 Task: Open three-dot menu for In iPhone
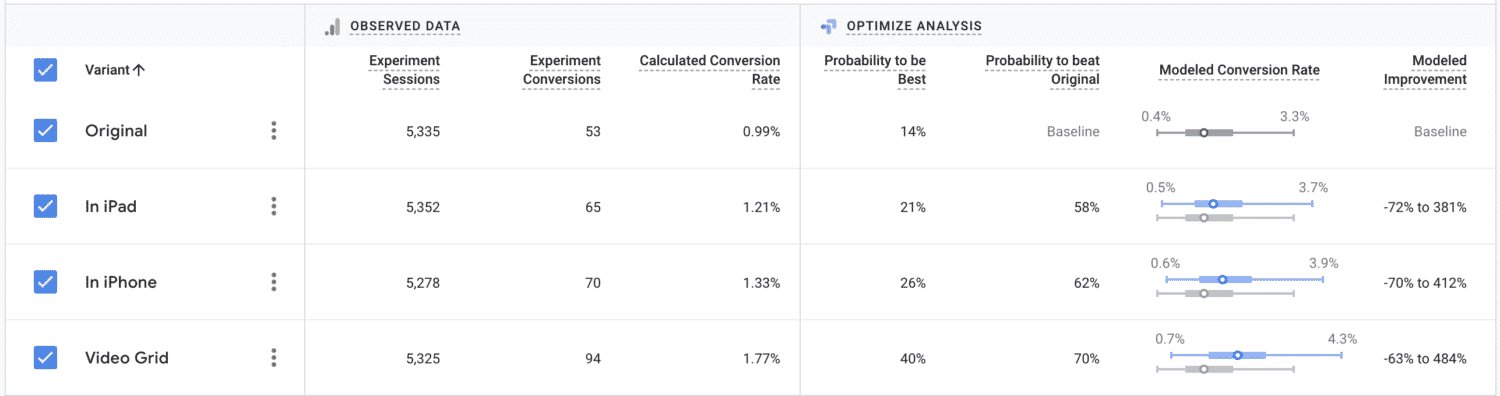click(274, 282)
